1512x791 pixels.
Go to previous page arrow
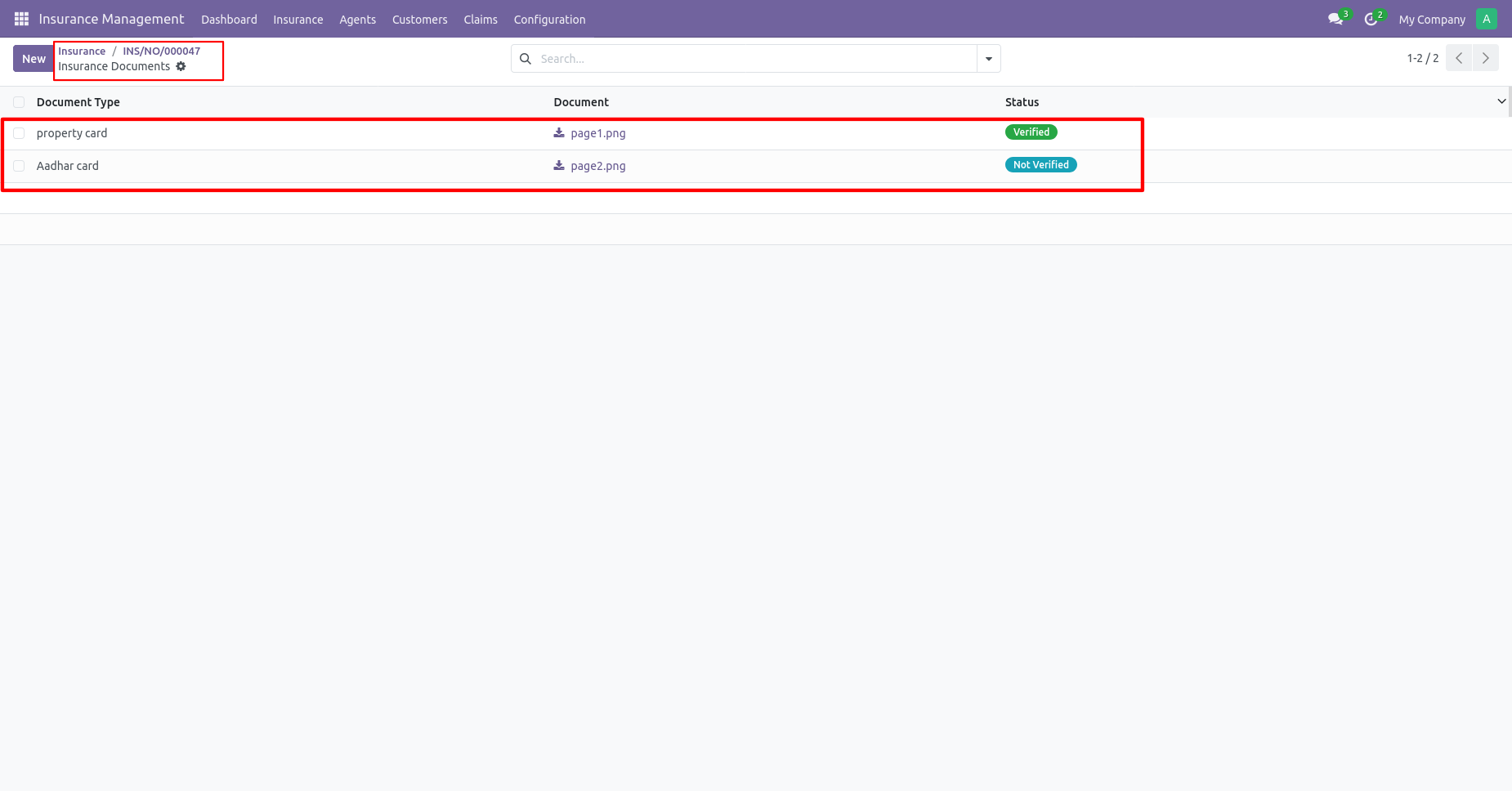[1459, 58]
